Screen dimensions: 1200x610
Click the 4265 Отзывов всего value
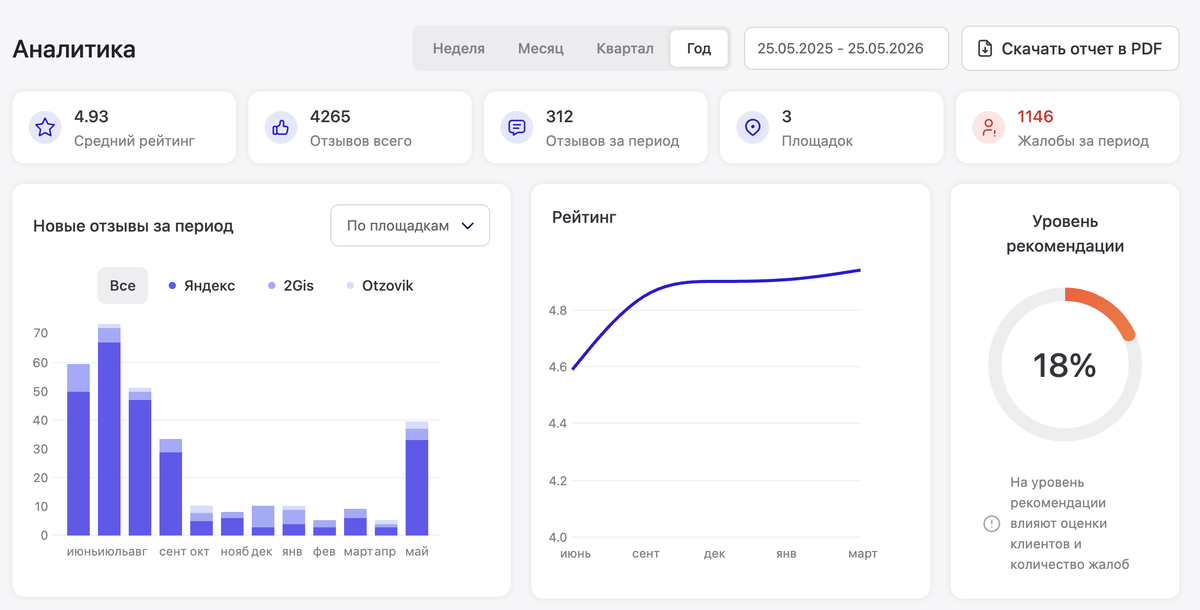point(330,117)
